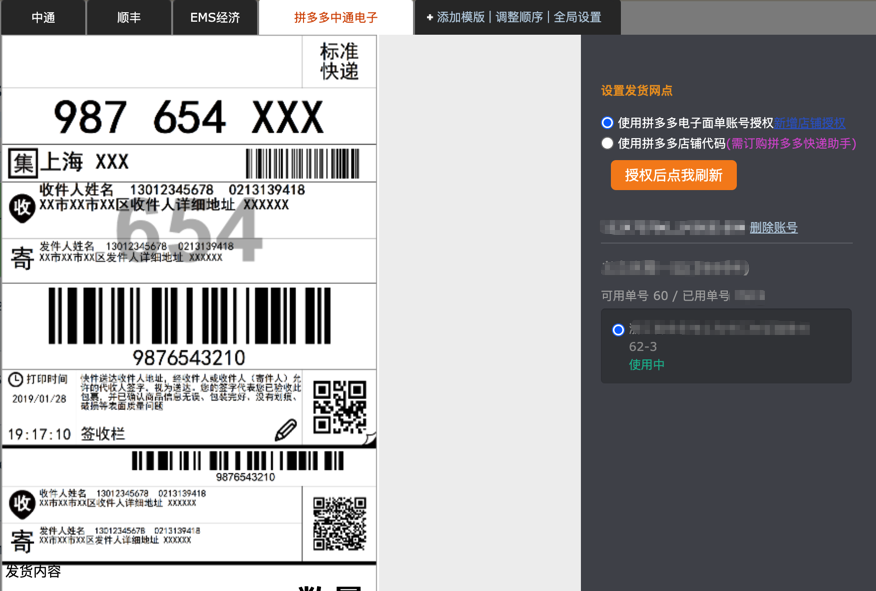
Task: Click the pencil icon in 签收栏
Action: (x=286, y=430)
